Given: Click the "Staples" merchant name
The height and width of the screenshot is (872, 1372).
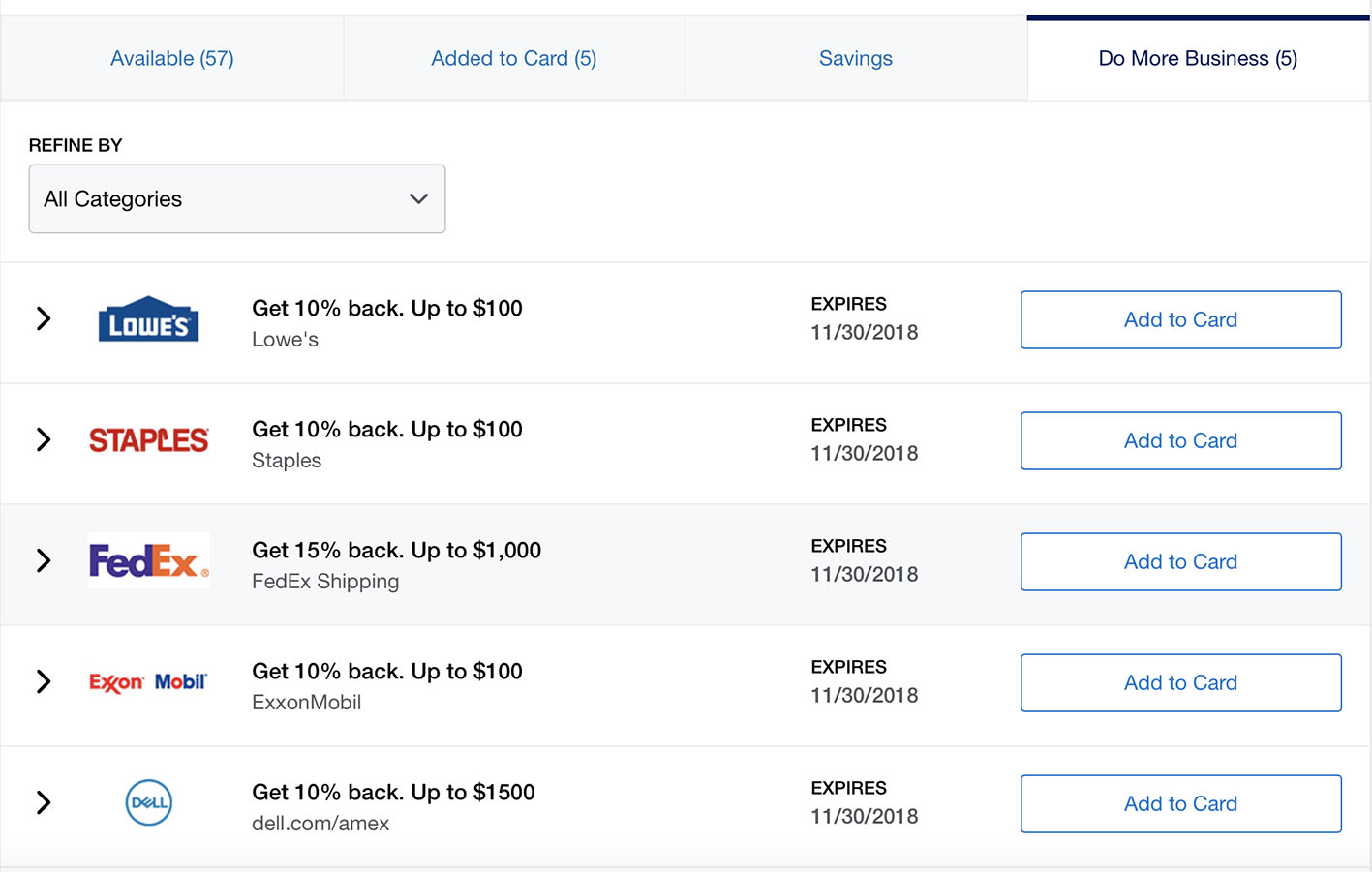Looking at the screenshot, I should click(287, 461).
